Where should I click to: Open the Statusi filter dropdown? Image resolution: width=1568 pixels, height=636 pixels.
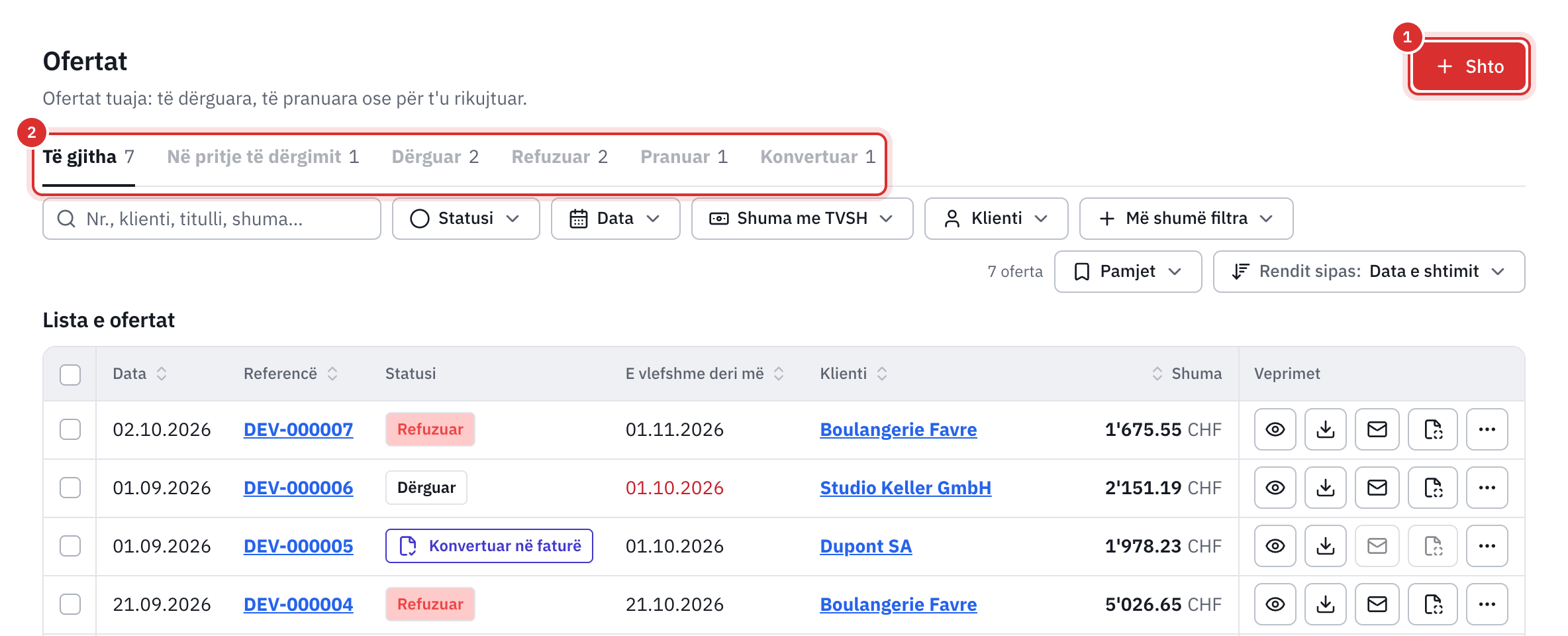(x=465, y=219)
